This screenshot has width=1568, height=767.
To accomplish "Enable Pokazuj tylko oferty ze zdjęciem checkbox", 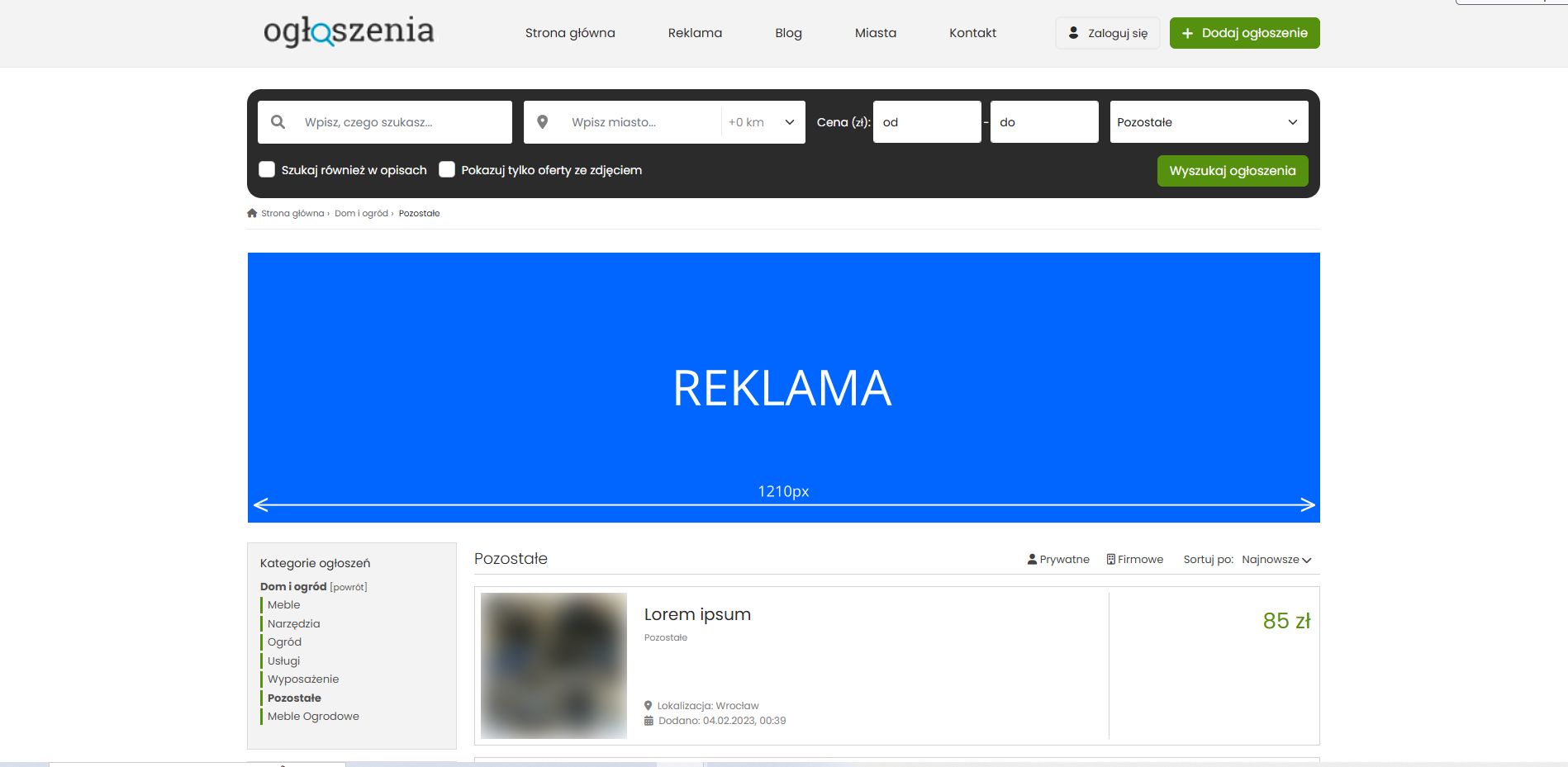I will tap(447, 169).
